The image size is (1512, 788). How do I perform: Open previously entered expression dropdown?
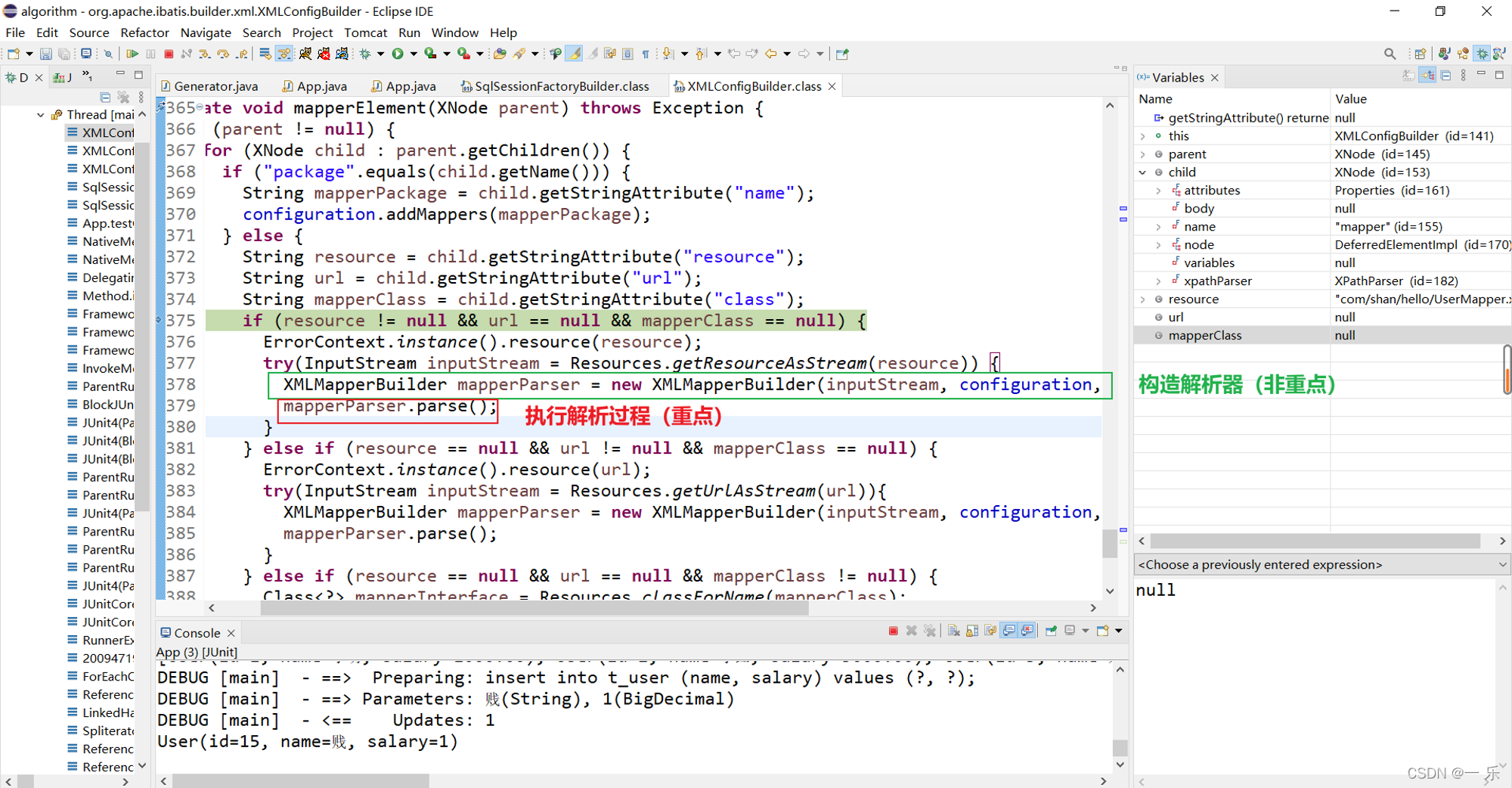(x=1502, y=565)
